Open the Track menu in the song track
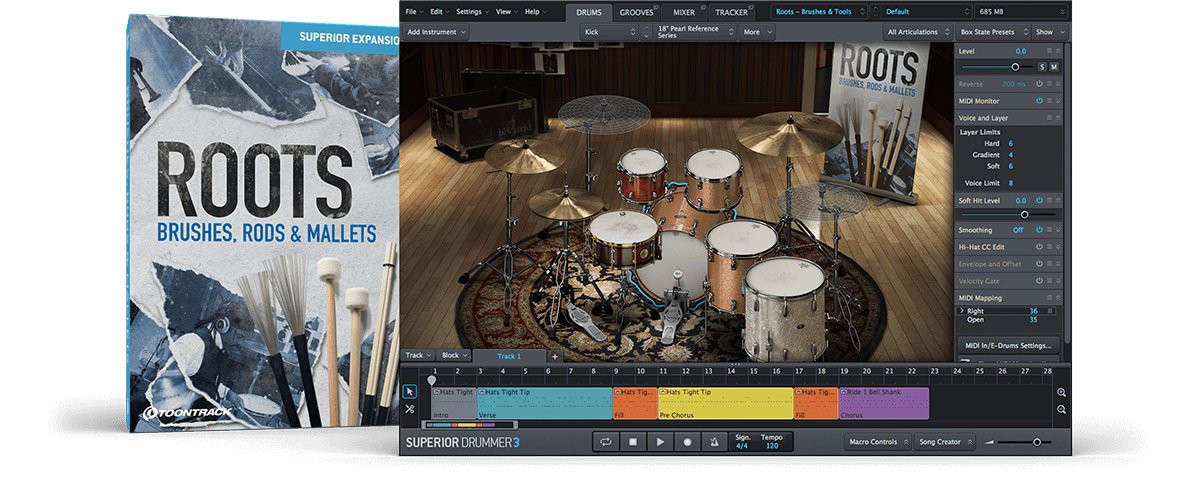The image size is (1200, 488). (417, 355)
